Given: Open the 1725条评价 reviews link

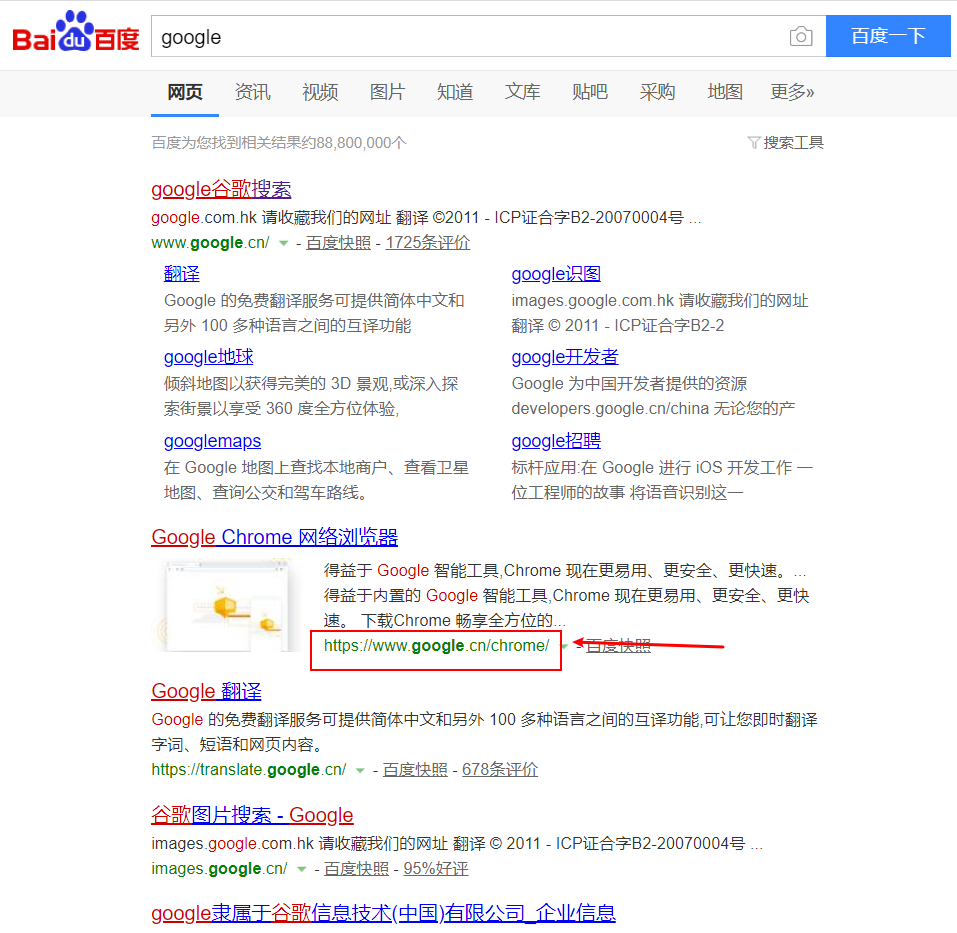Looking at the screenshot, I should [427, 243].
